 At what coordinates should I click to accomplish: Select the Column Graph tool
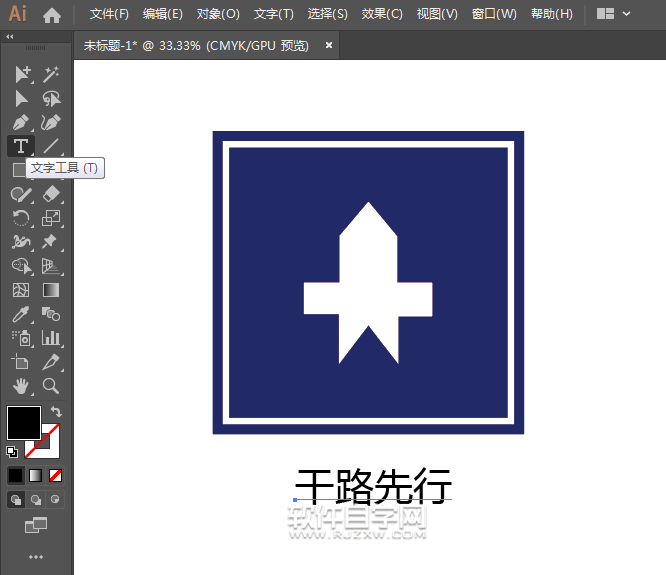(x=51, y=338)
